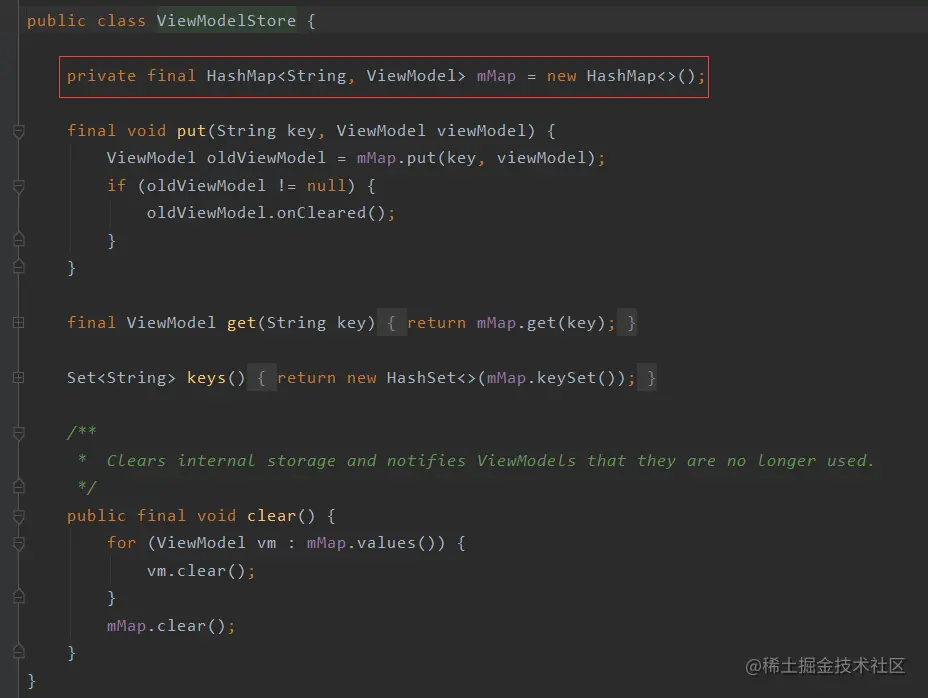928x698 pixels.
Task: Click the put method name
Action: click(x=190, y=131)
